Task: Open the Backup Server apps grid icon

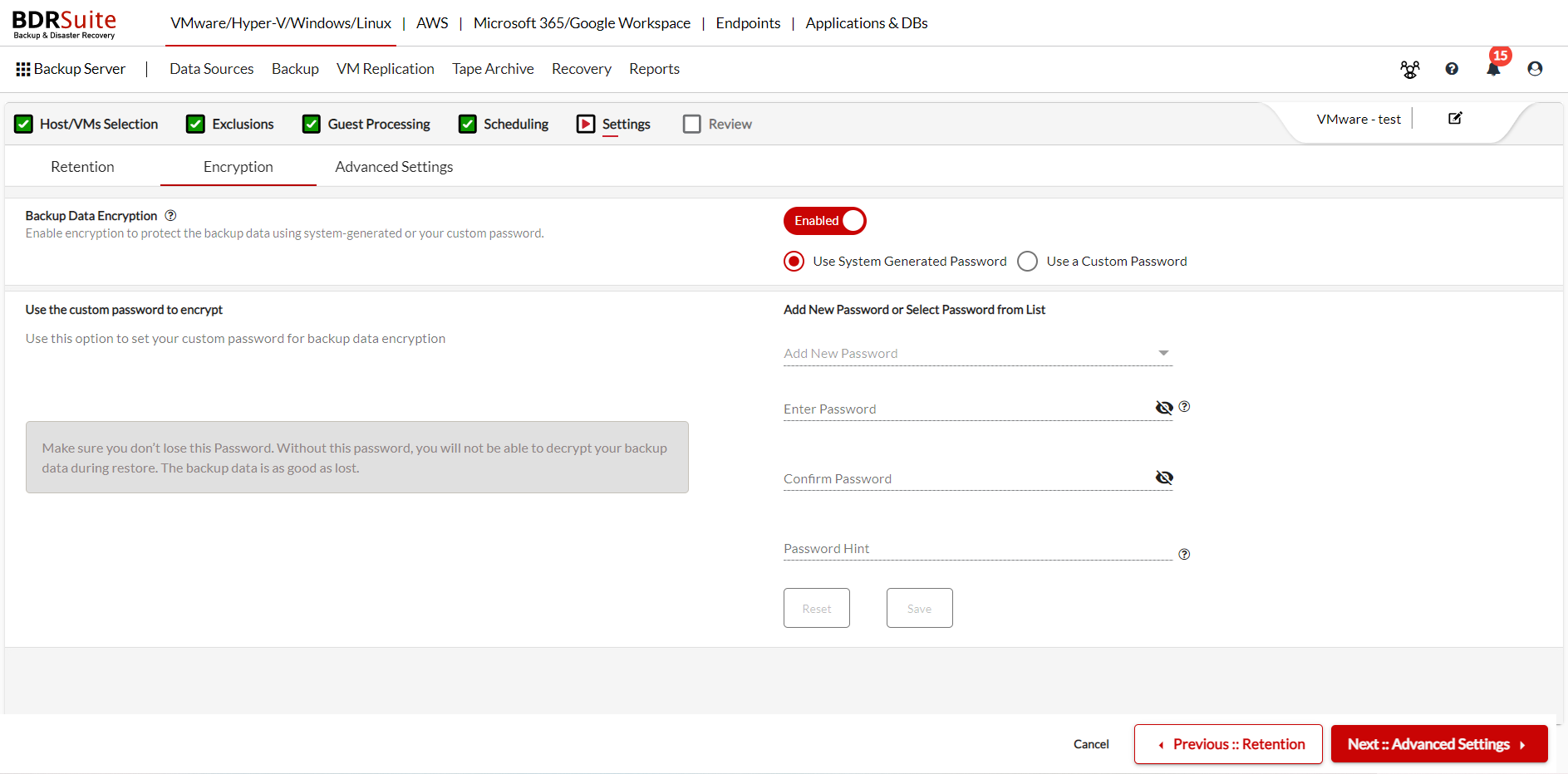Action: (23, 69)
